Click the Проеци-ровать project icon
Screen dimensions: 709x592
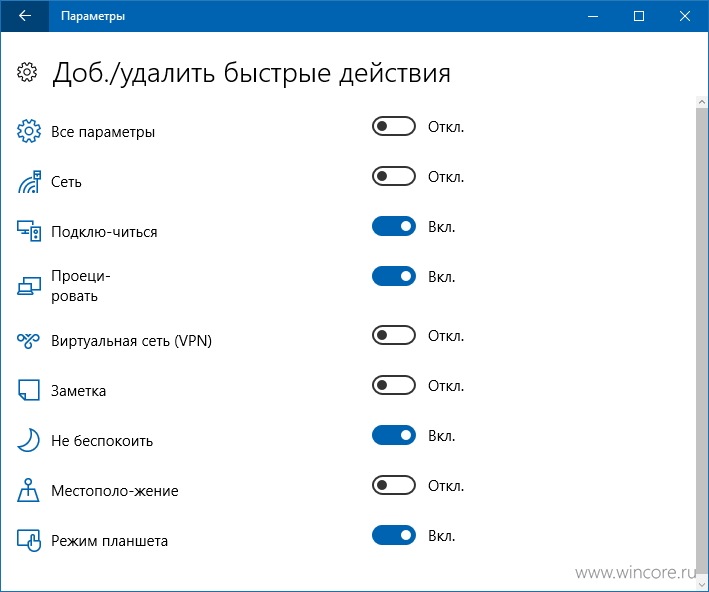(29, 286)
